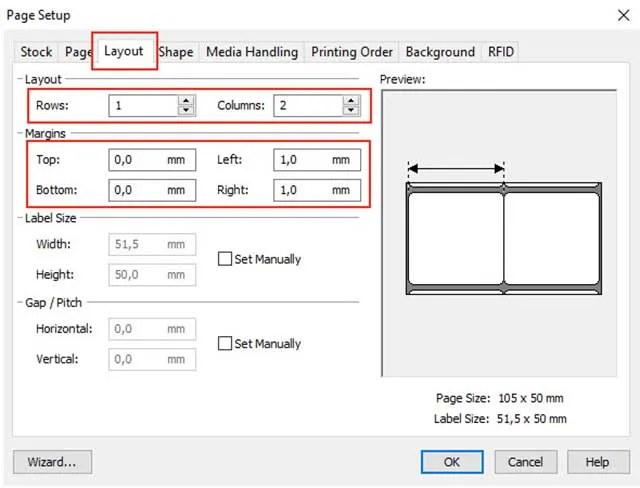
Task: Increase the Rows value with up arrow
Action: [185, 100]
